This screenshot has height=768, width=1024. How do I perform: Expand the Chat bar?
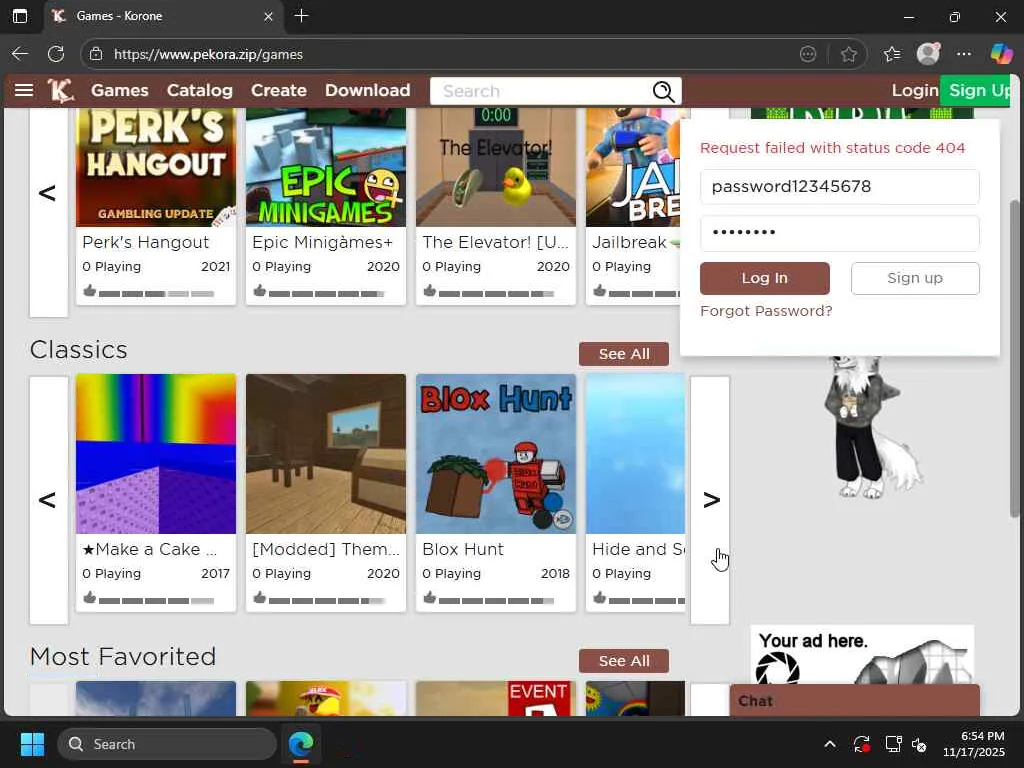854,701
